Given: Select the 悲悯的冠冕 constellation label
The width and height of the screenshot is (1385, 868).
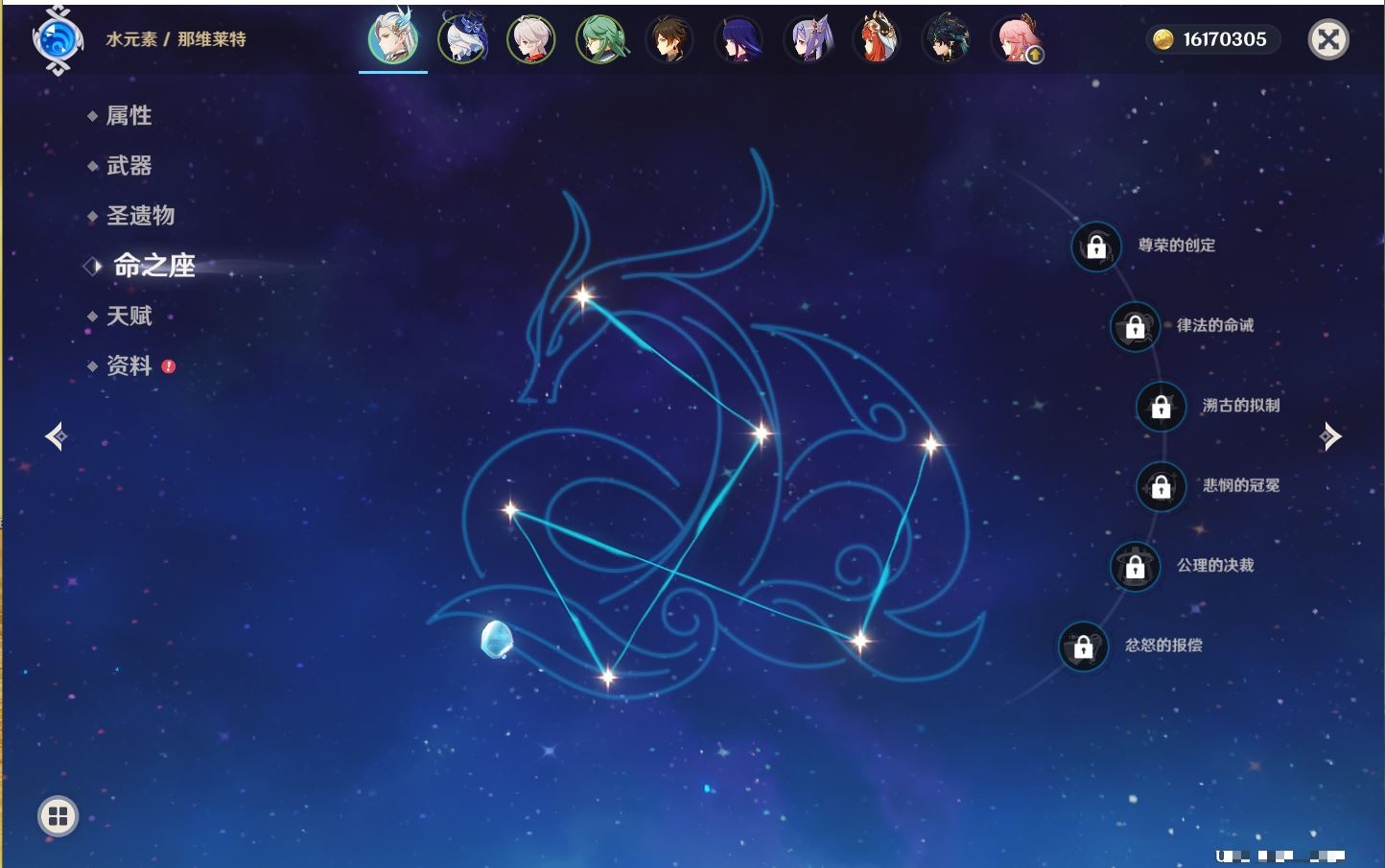Looking at the screenshot, I should click(1241, 485).
